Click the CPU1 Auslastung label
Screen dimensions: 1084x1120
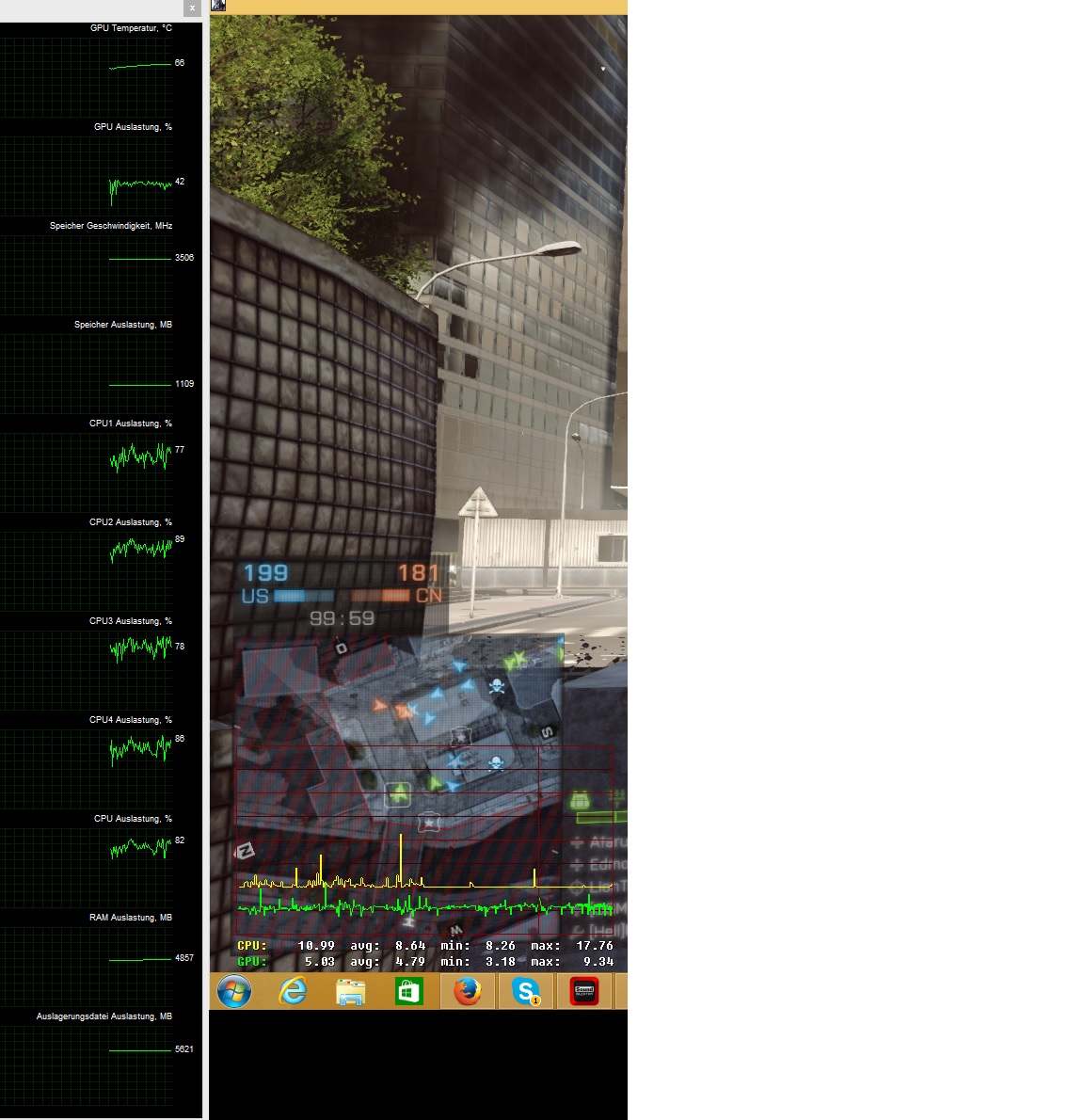pos(131,424)
